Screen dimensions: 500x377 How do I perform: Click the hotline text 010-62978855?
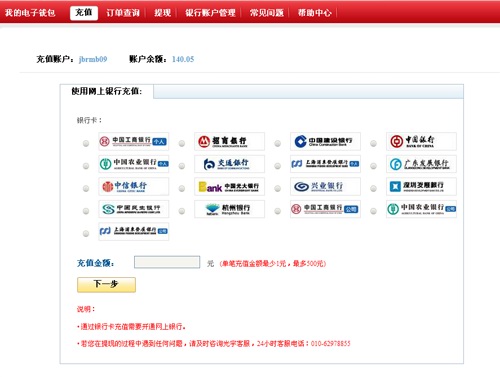click(x=331, y=343)
